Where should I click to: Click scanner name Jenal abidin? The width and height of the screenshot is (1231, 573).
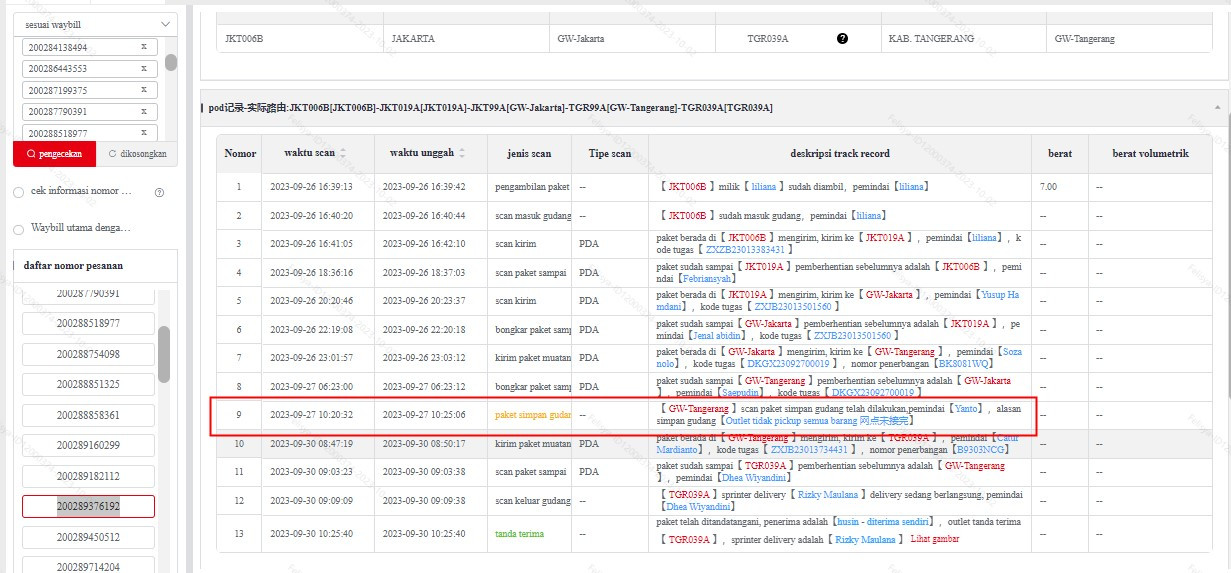pyautogui.click(x=717, y=336)
